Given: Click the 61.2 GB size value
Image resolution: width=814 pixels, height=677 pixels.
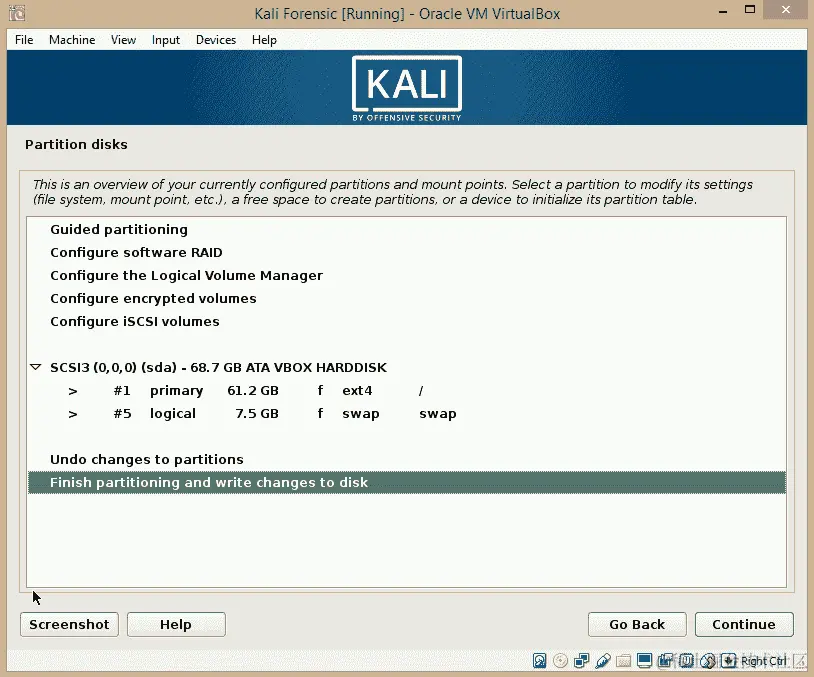Looking at the screenshot, I should pyautogui.click(x=253, y=390).
